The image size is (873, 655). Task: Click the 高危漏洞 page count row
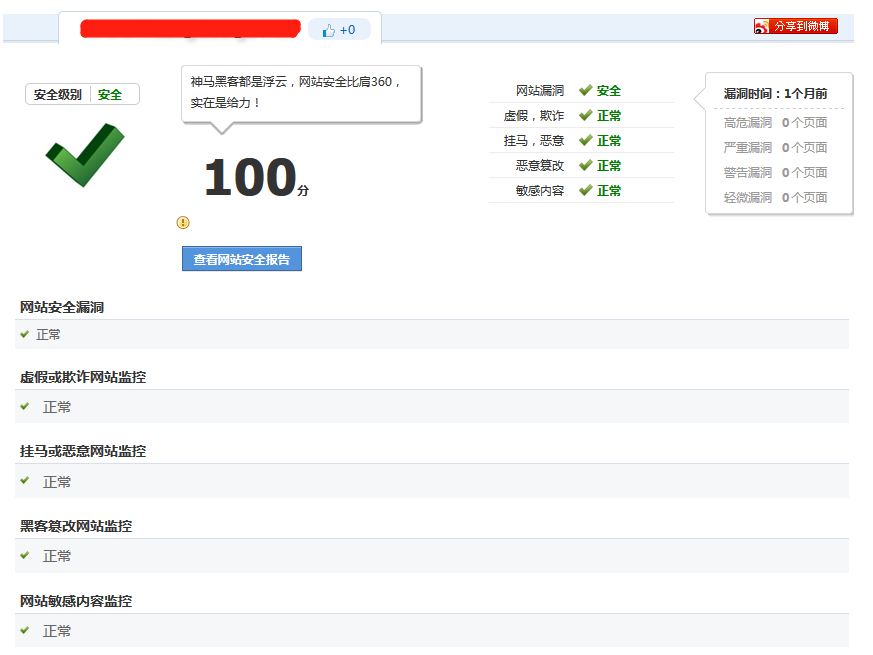coord(775,122)
